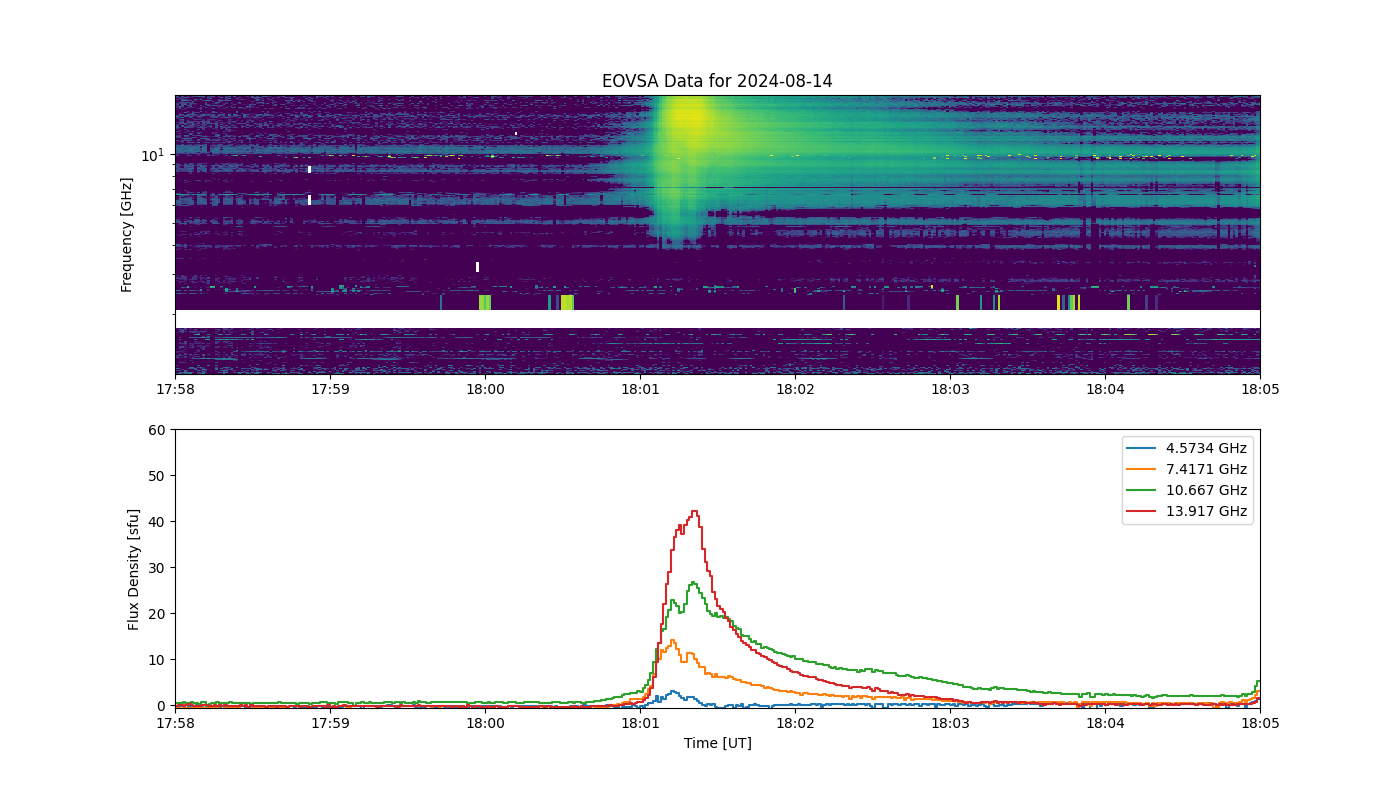This screenshot has width=1400, height=795.
Task: Click the 10¹ frequency tick label
Action: [152, 155]
